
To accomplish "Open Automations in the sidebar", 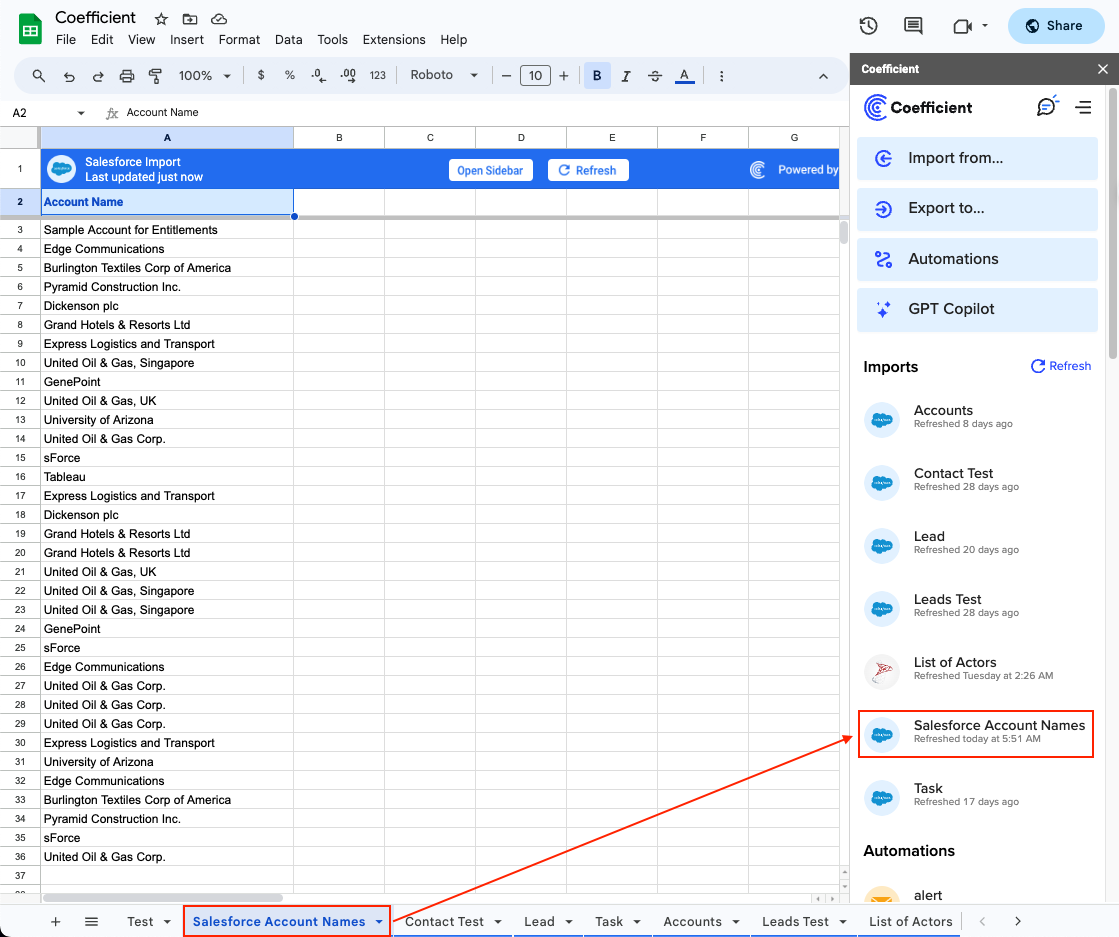I will pos(977,259).
